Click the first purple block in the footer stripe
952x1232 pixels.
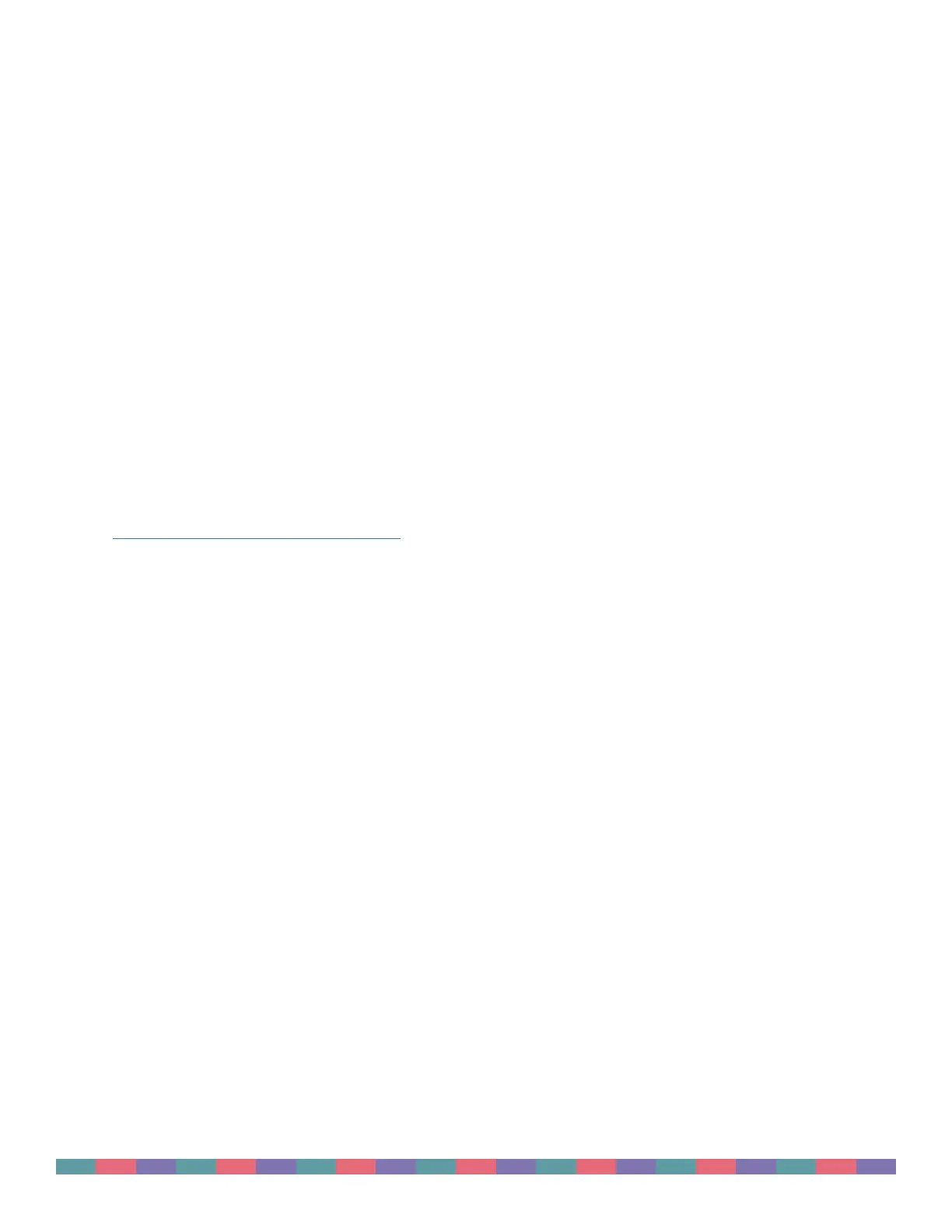coord(156,1166)
